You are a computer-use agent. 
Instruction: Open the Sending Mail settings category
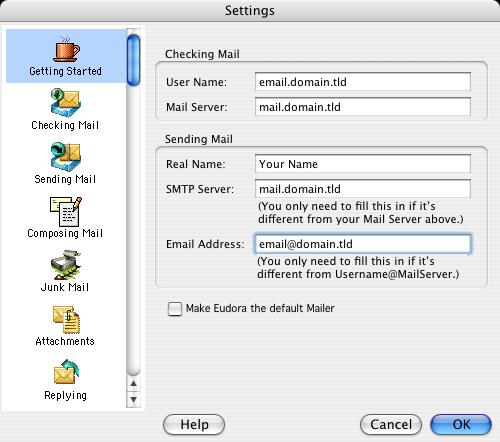click(x=65, y=163)
